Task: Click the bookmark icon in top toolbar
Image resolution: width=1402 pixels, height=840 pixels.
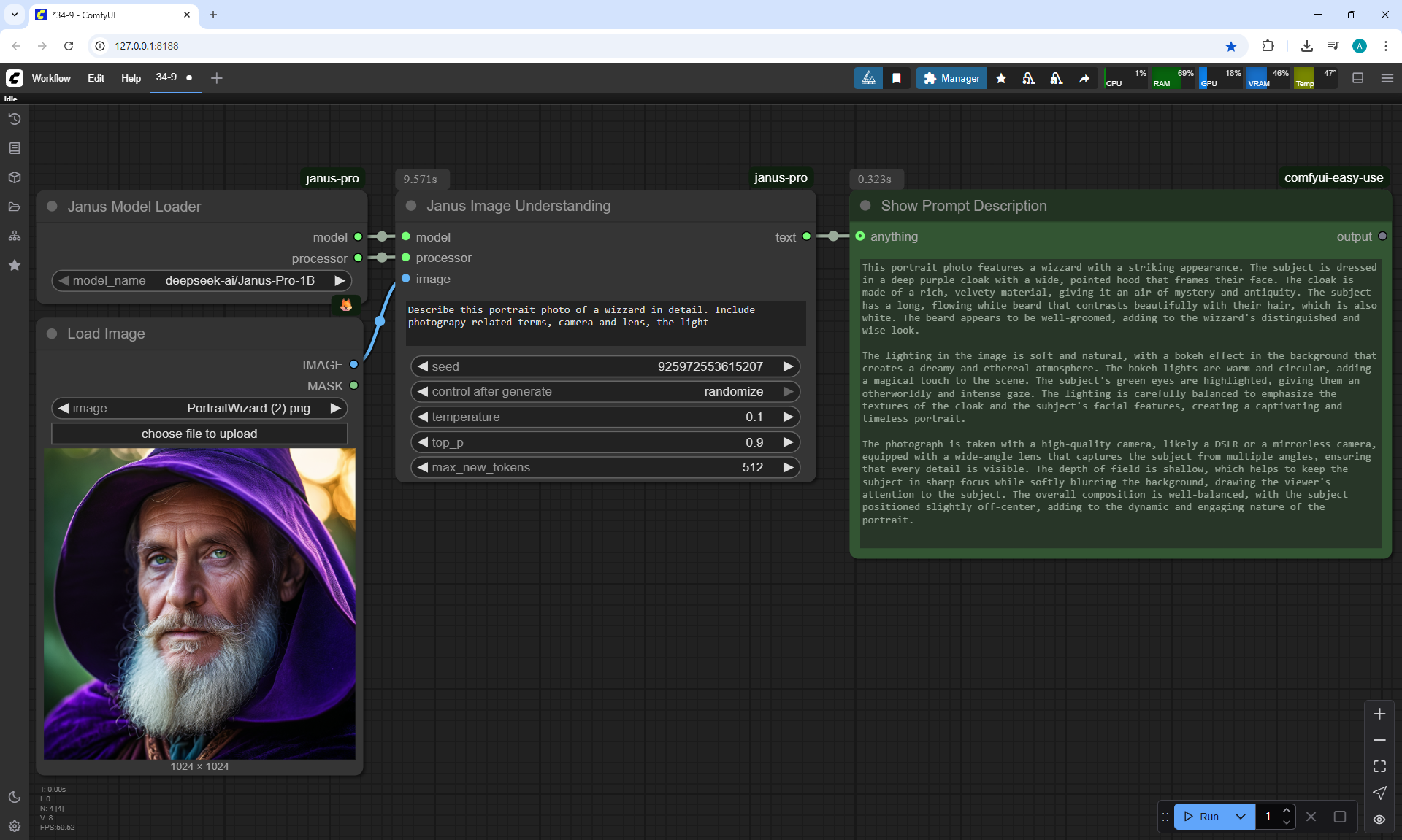Action: pyautogui.click(x=897, y=78)
